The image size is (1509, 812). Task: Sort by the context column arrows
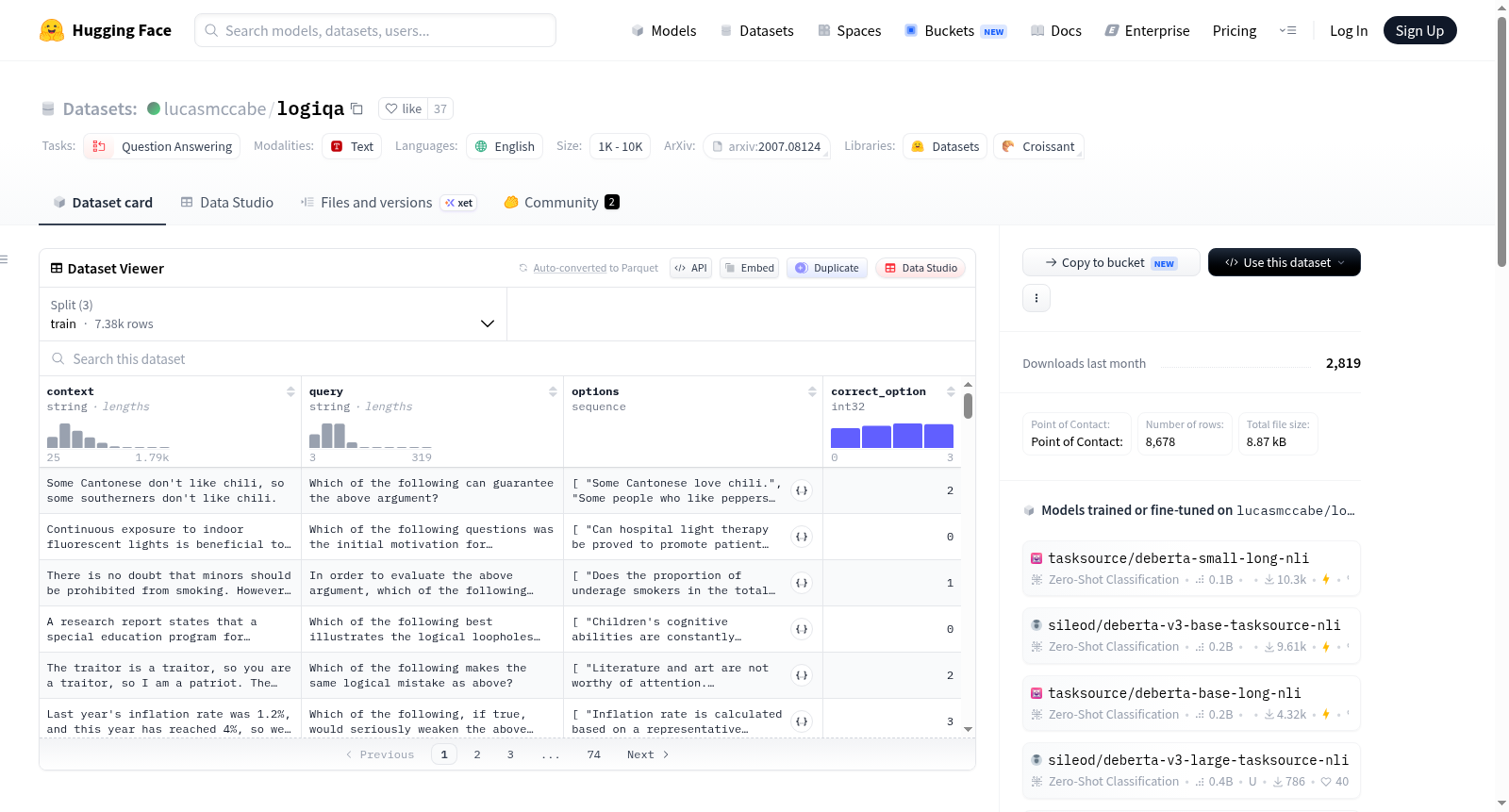(x=290, y=391)
